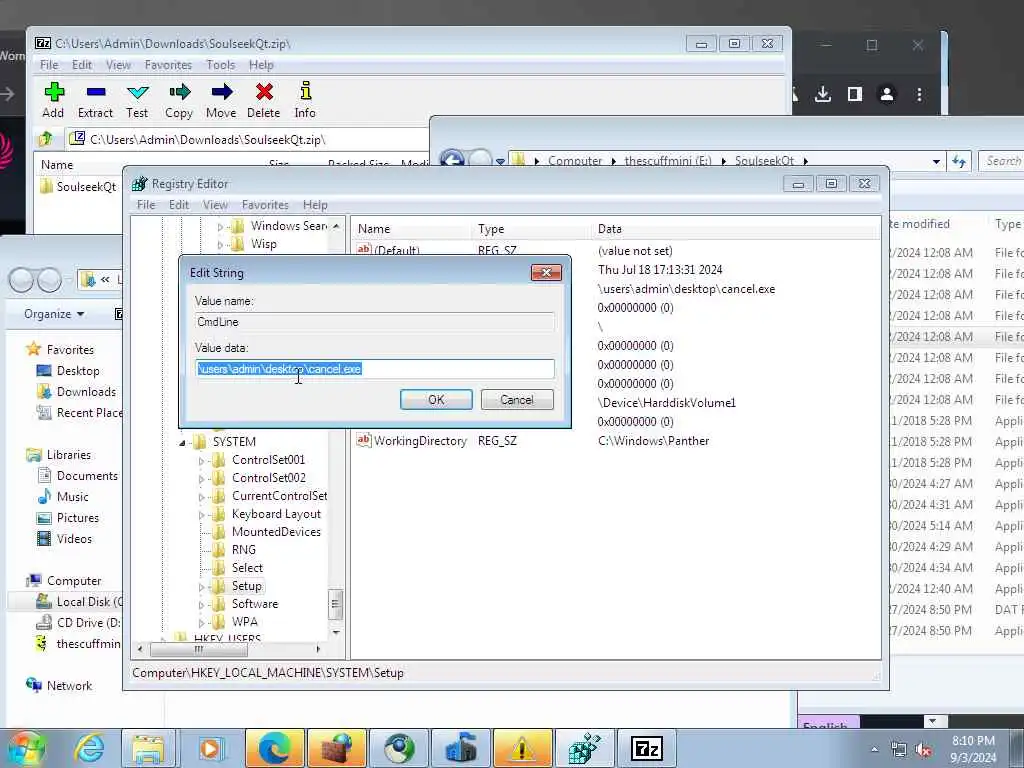Click Organize dropdown in Explorer window

(x=54, y=314)
